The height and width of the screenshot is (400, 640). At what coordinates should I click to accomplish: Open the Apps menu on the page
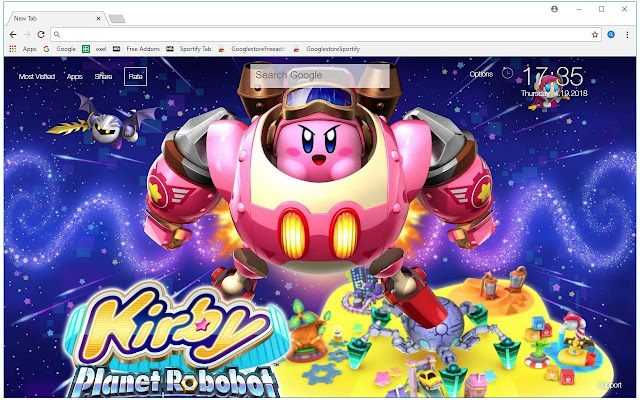75,76
